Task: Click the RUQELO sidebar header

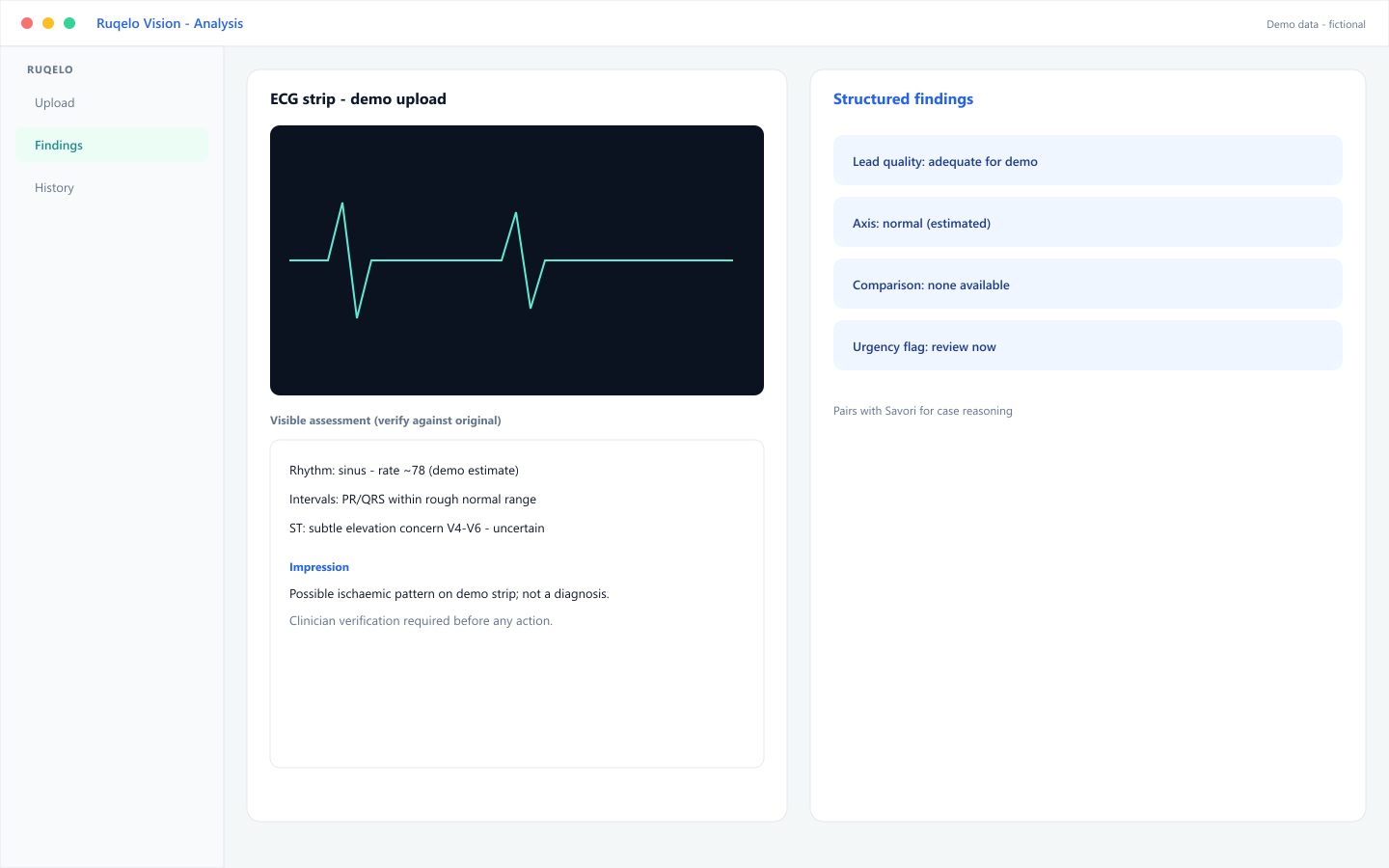Action: point(50,69)
